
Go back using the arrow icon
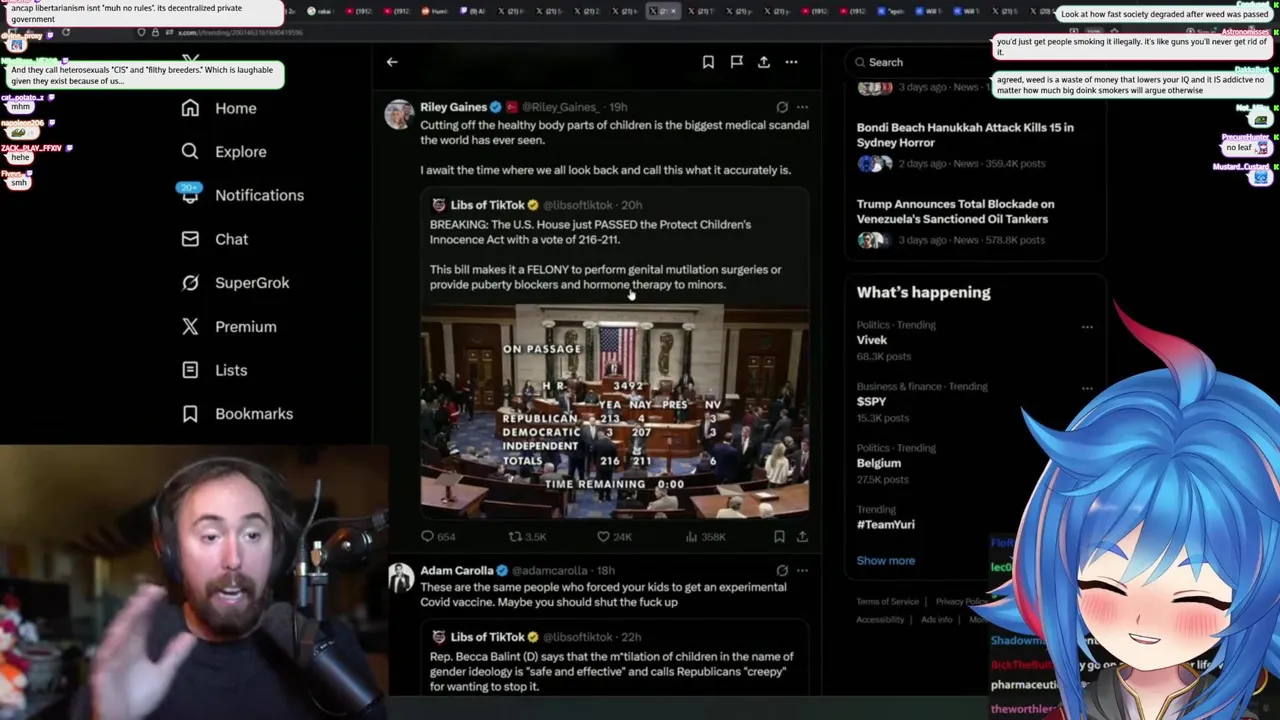(392, 62)
